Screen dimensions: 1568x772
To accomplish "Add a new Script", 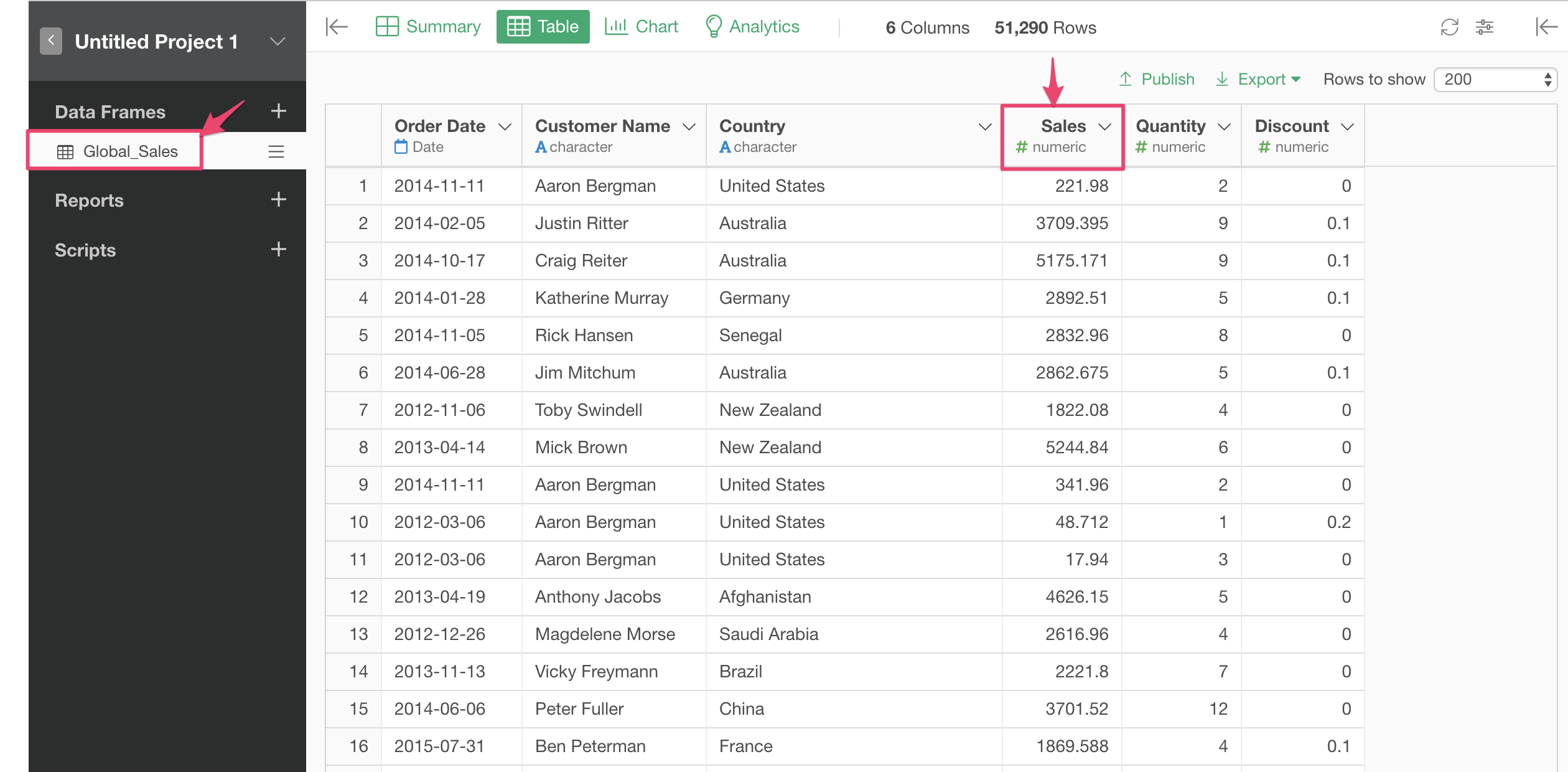I will pos(278,249).
